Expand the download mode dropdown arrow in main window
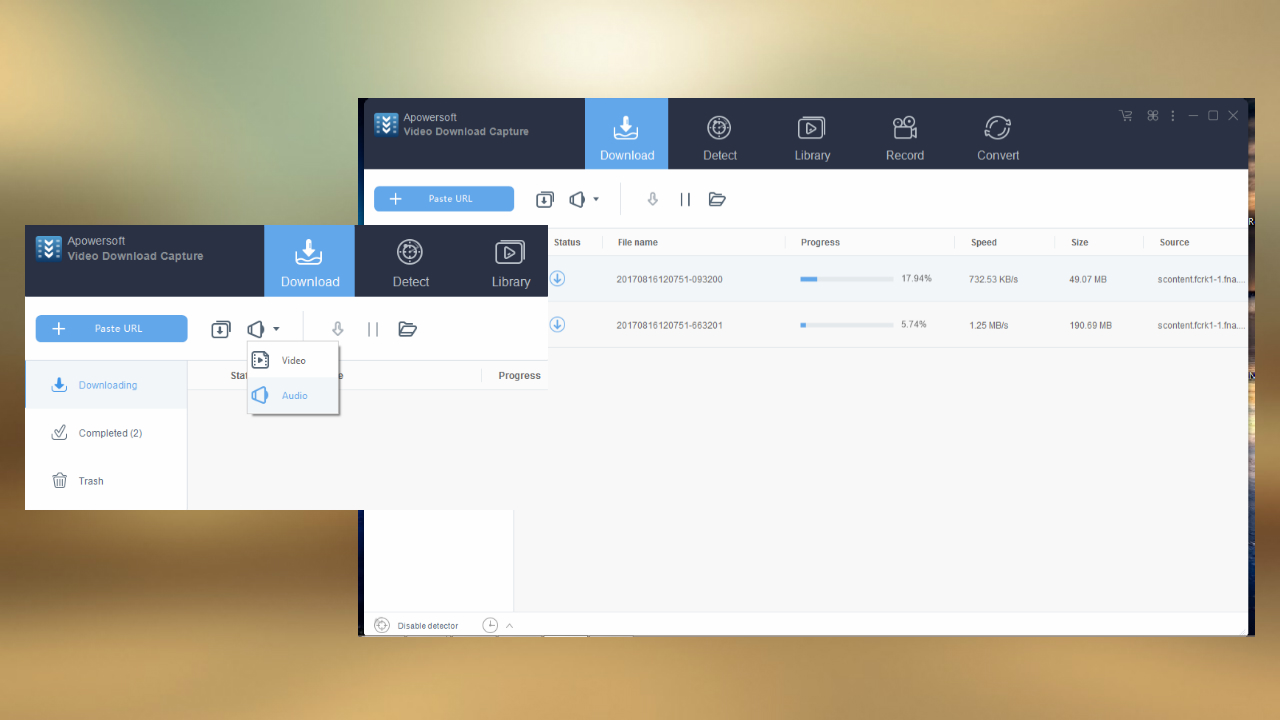This screenshot has height=720, width=1280. click(596, 199)
